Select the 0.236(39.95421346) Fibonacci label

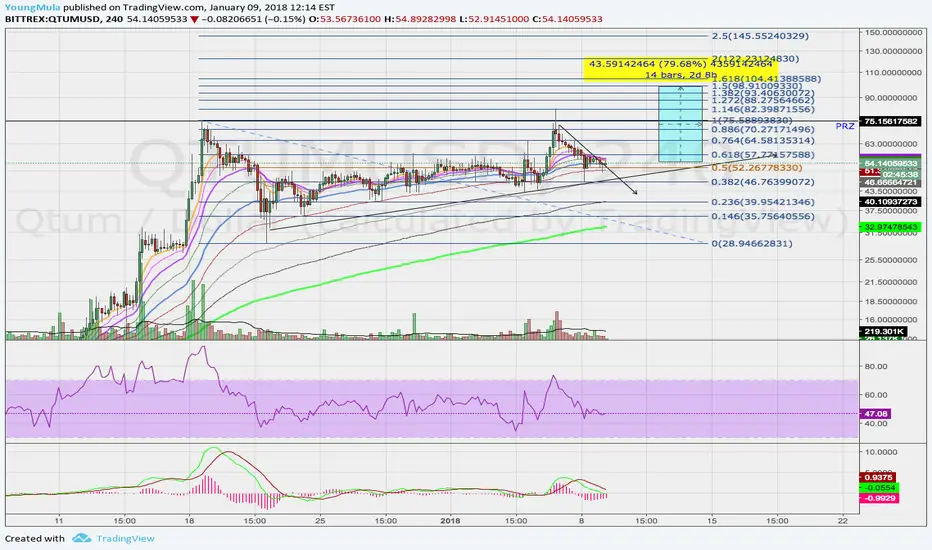763,202
